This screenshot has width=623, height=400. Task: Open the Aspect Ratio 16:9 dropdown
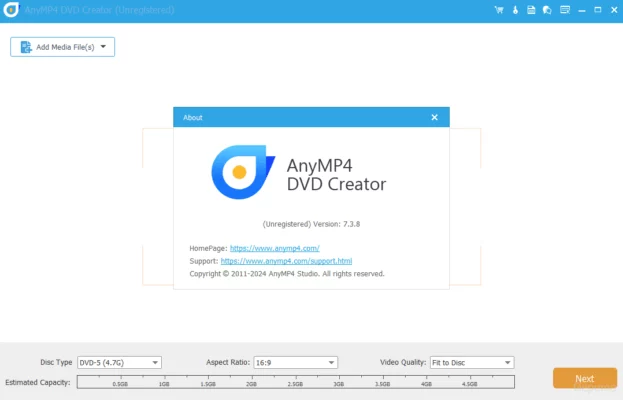(296, 362)
